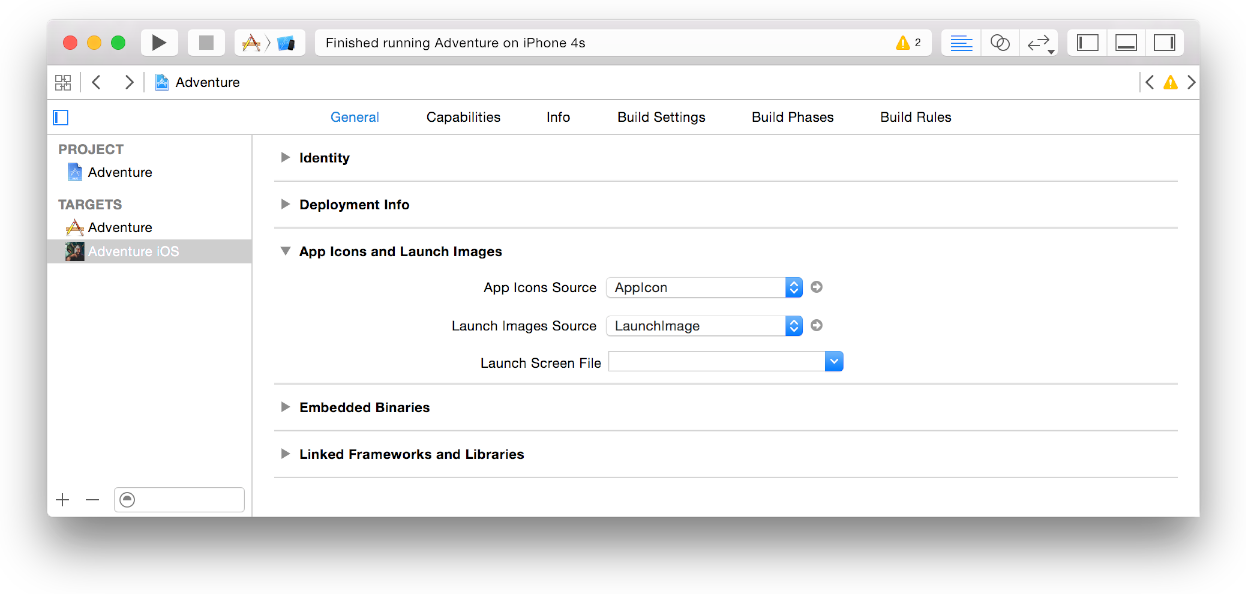The width and height of the screenshot is (1246, 594).
Task: Toggle the Debug area panel
Action: 1126,43
